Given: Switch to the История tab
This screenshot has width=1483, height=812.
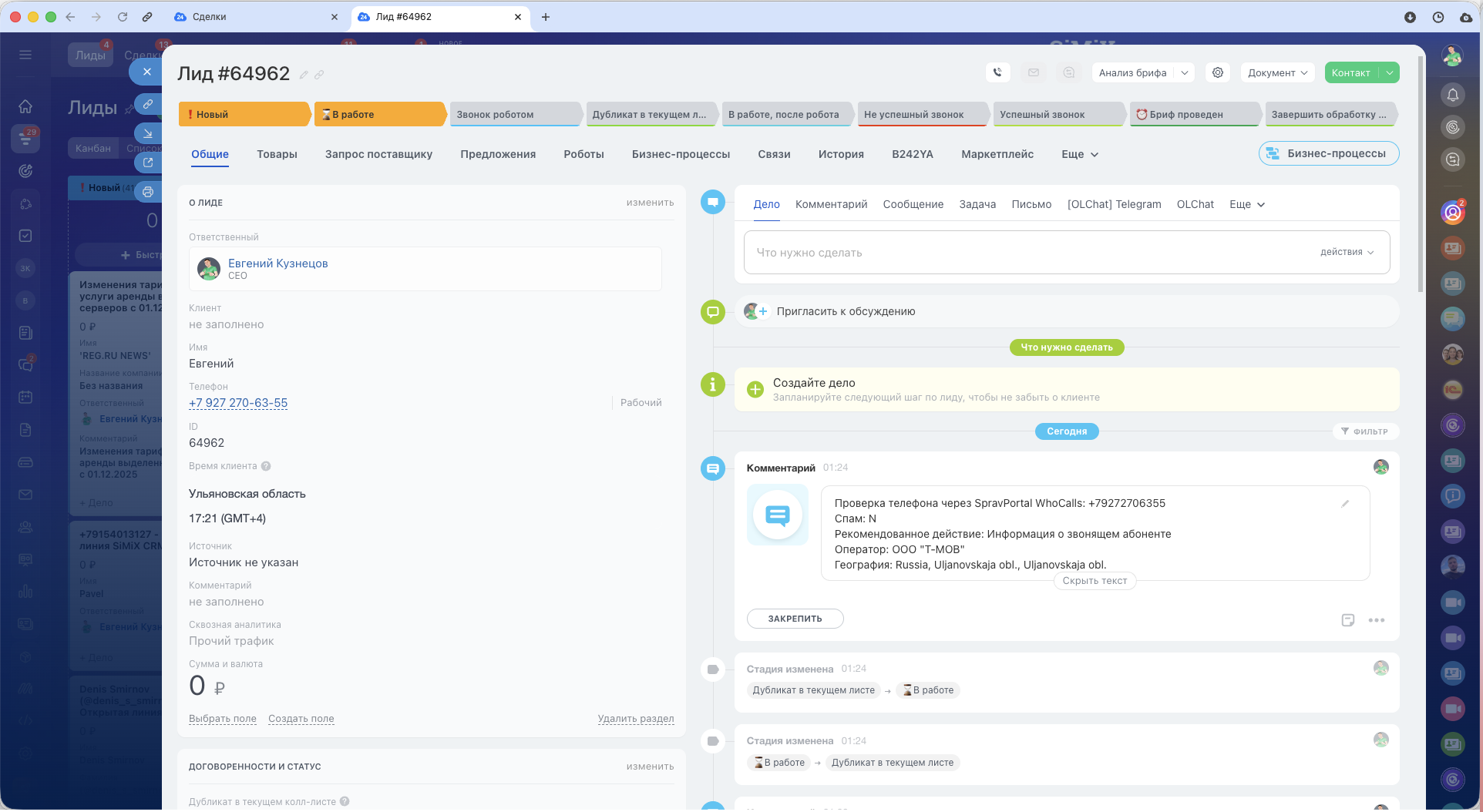Looking at the screenshot, I should click(841, 154).
